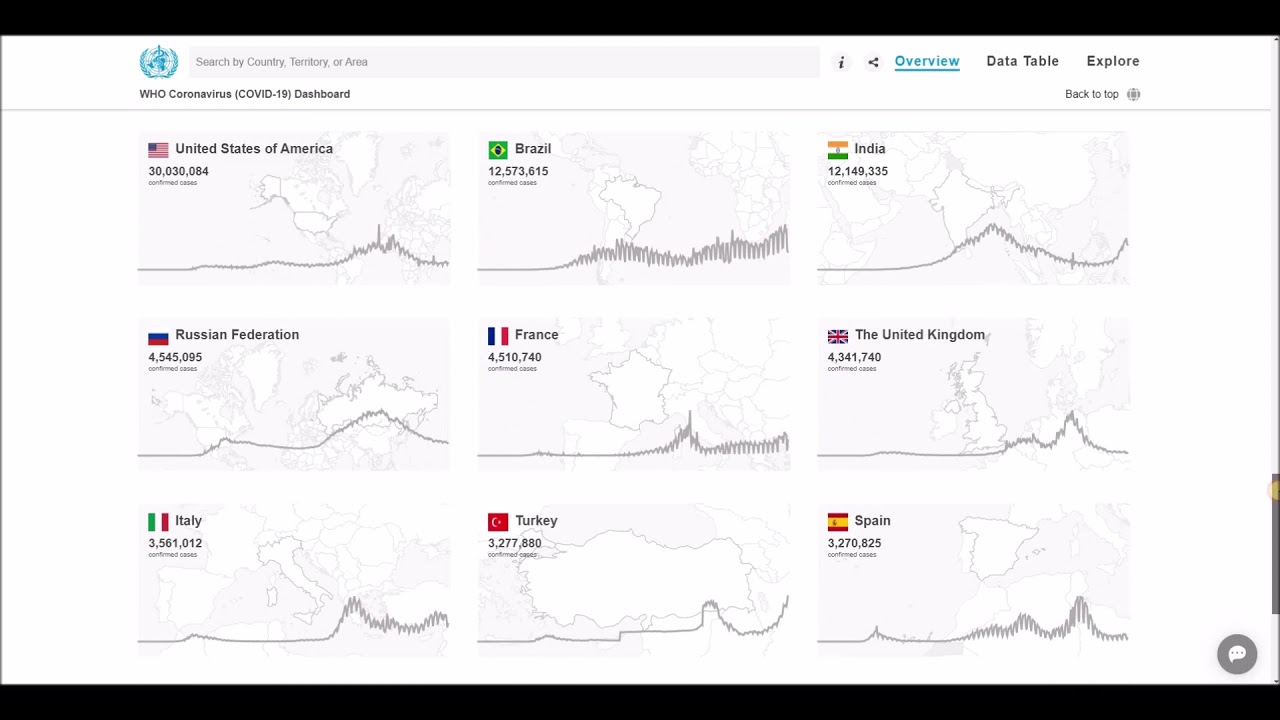Image resolution: width=1280 pixels, height=720 pixels.
Task: Click the Italy case trend chart
Action: coord(294,620)
